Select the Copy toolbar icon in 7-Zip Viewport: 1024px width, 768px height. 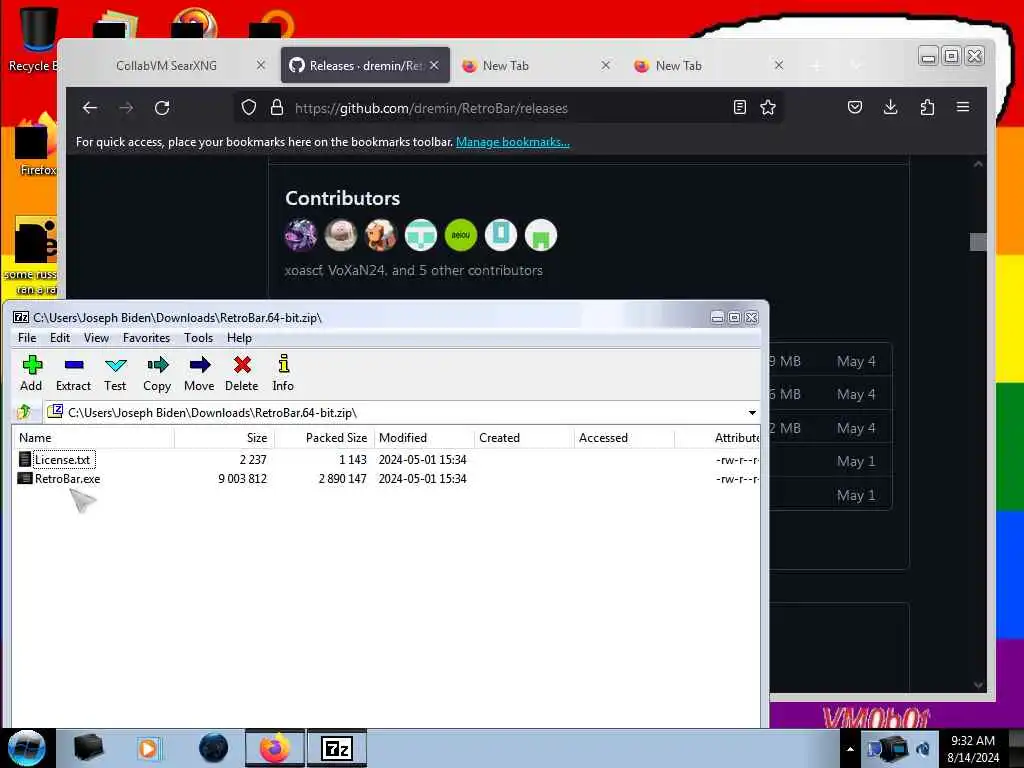[157, 373]
